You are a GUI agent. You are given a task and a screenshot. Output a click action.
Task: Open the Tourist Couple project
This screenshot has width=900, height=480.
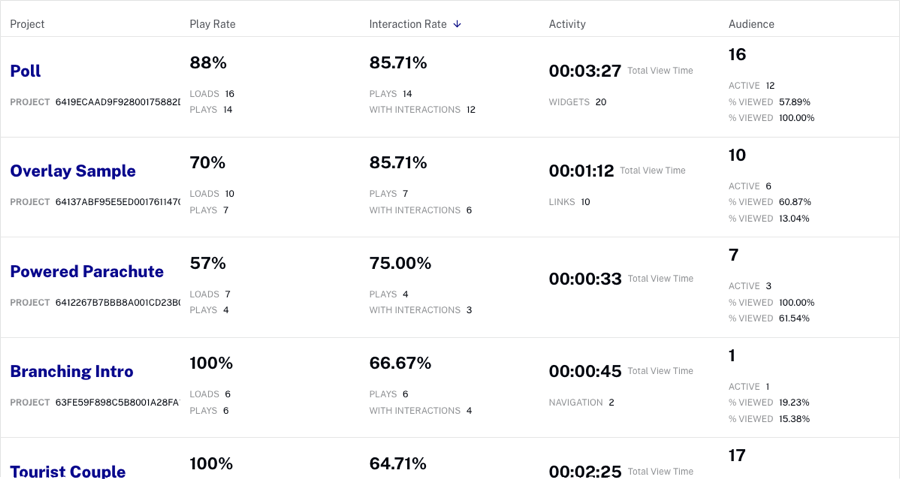click(68, 470)
